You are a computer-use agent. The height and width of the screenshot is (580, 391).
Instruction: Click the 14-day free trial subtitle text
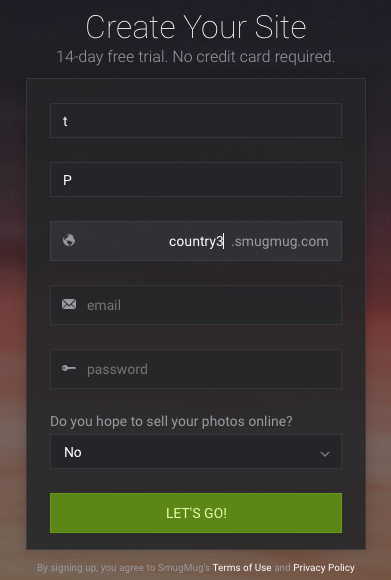click(x=196, y=57)
